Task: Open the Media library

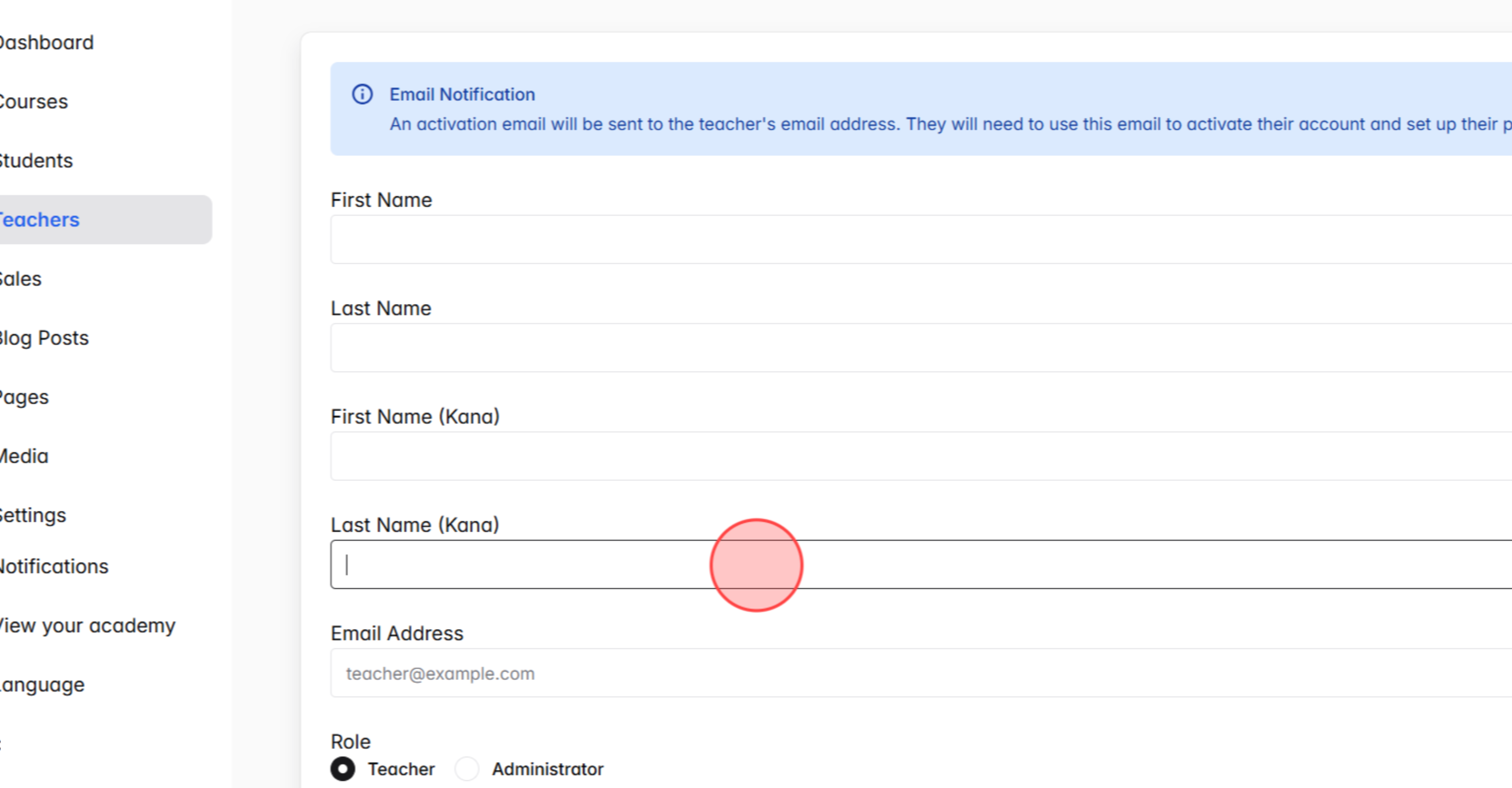Action: click(x=24, y=456)
